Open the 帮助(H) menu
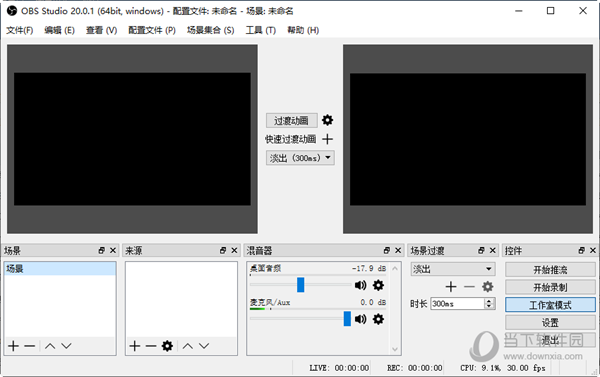Image resolution: width=600 pixels, height=377 pixels. (x=303, y=30)
